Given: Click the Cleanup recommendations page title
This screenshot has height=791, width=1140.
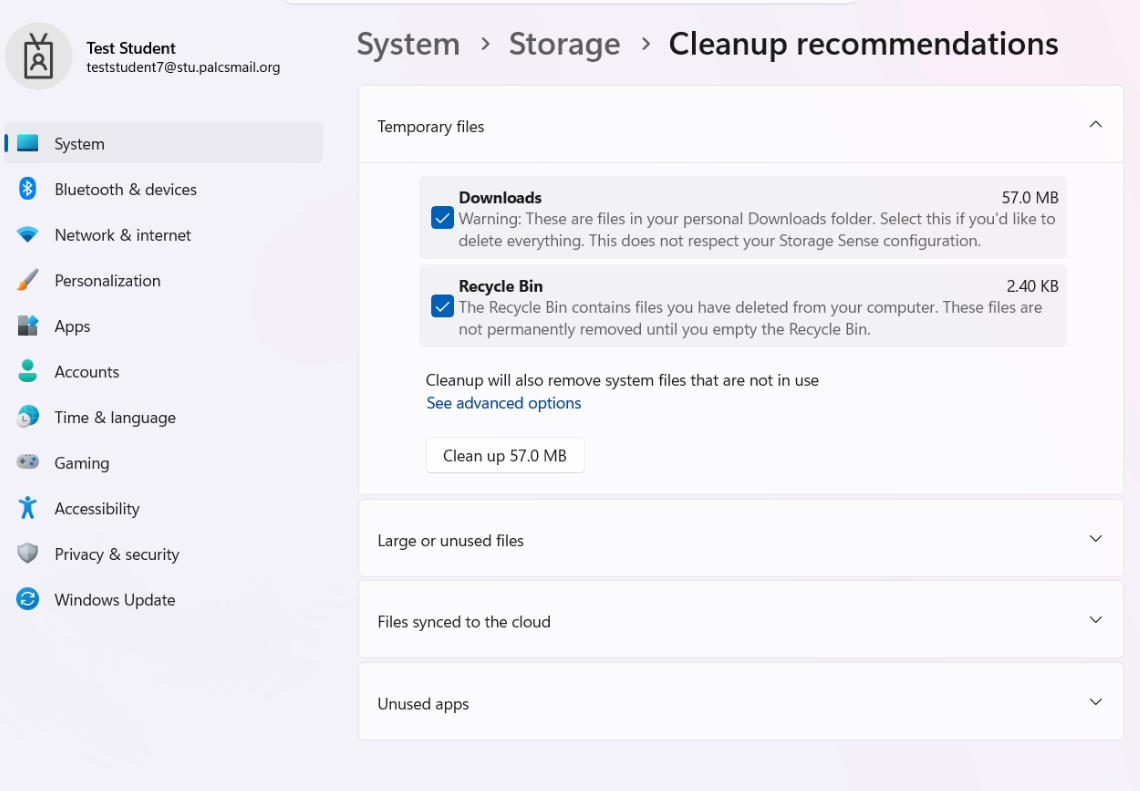Looking at the screenshot, I should pyautogui.click(x=863, y=44).
